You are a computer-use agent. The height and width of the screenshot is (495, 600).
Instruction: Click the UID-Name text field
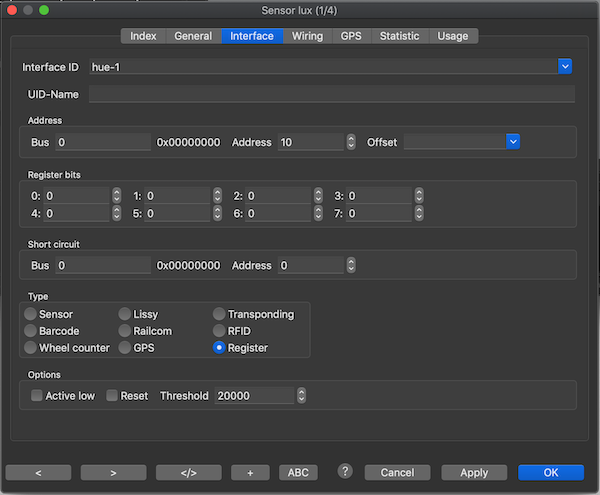[x=331, y=94]
